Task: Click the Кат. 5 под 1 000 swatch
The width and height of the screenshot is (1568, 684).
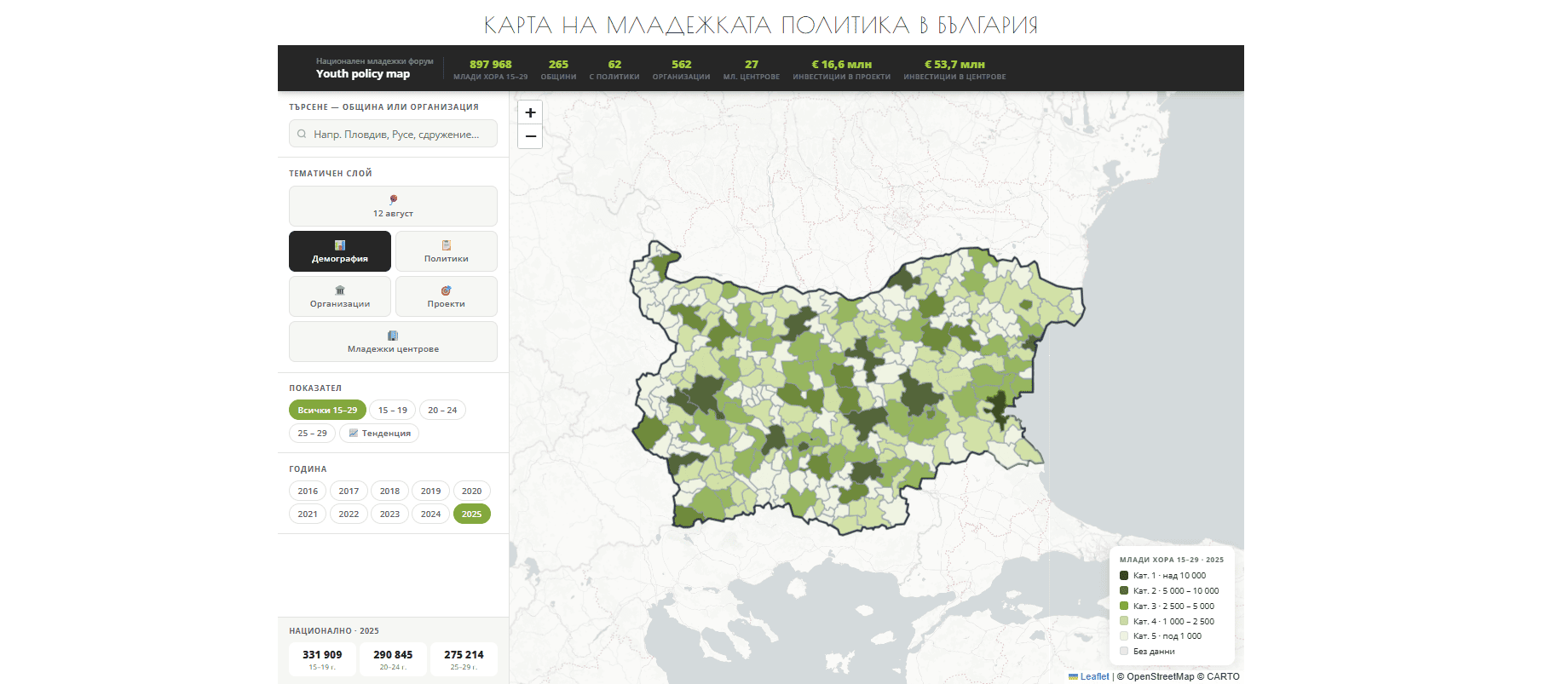Action: coord(1124,635)
